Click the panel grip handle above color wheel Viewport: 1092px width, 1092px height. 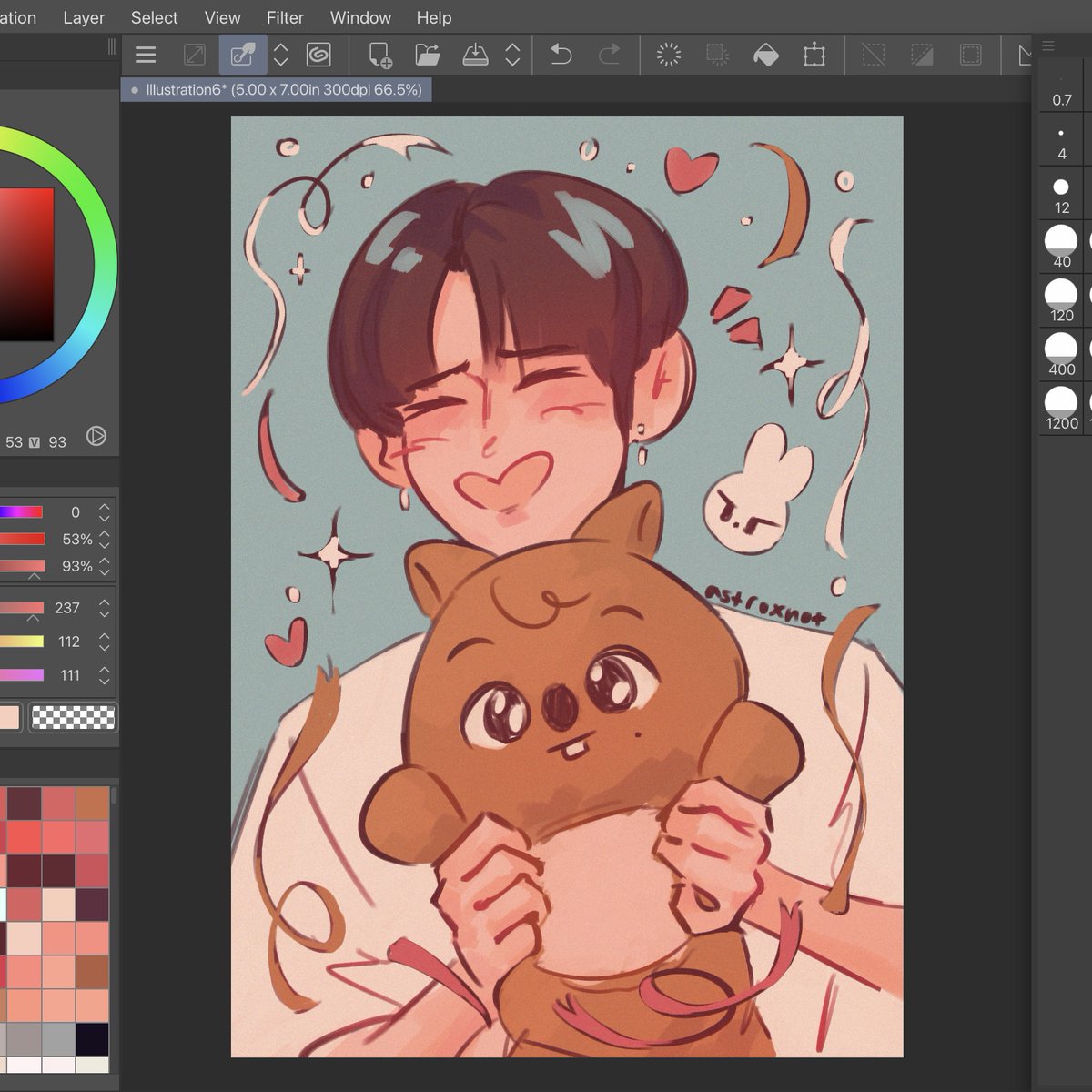pos(112,46)
